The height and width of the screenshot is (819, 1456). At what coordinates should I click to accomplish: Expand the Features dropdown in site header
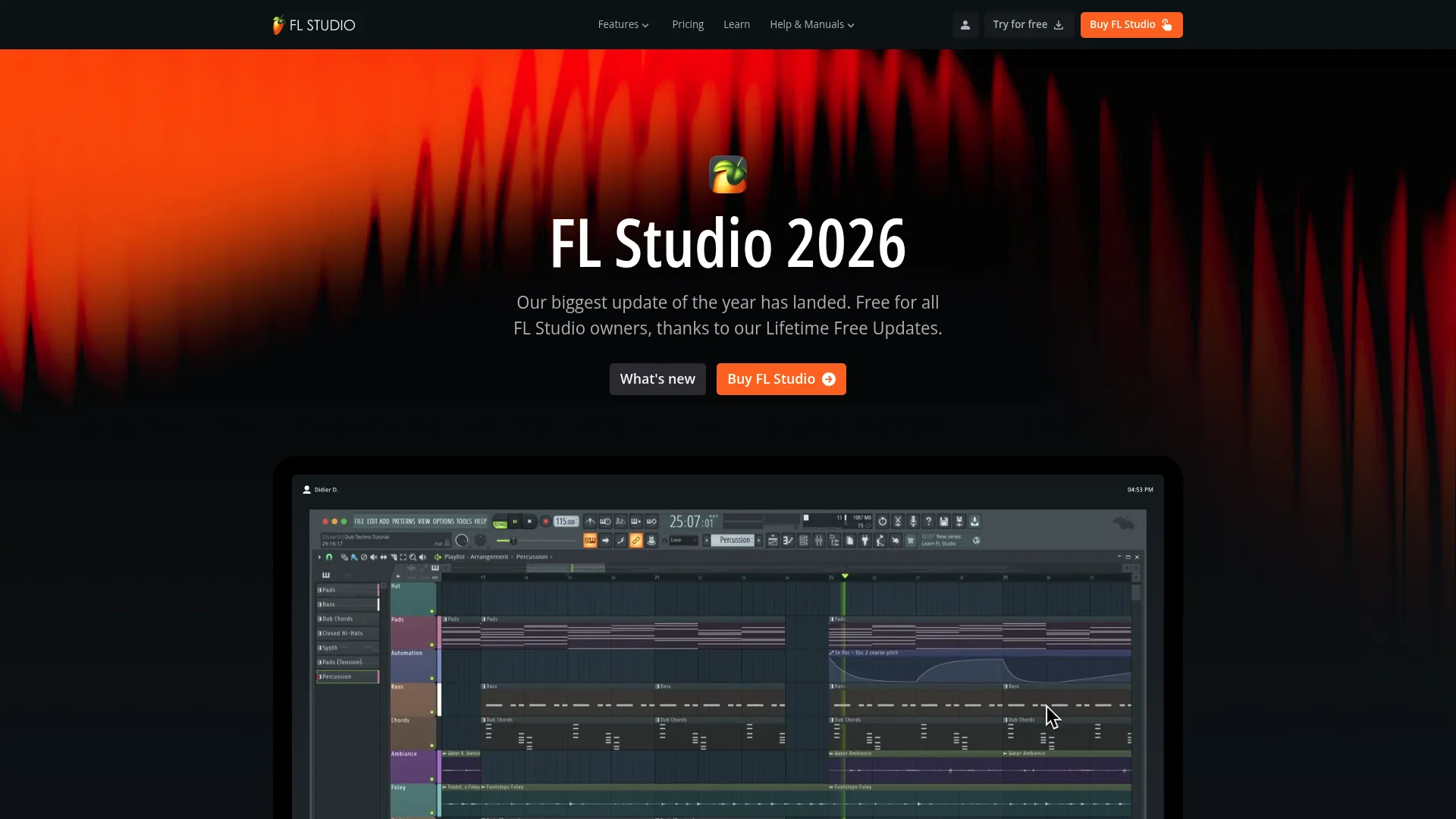pos(623,25)
